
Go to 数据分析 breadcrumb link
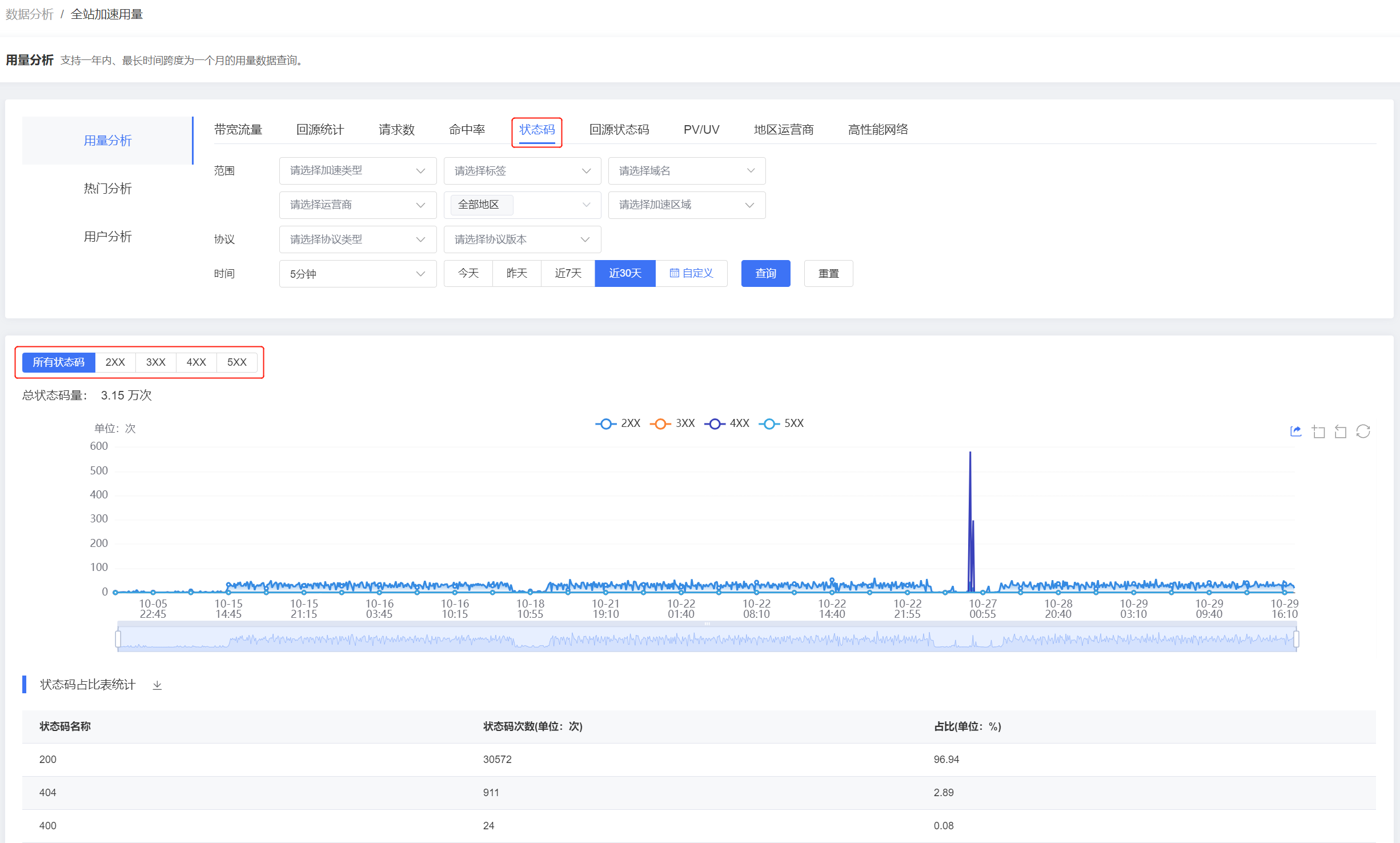29,14
